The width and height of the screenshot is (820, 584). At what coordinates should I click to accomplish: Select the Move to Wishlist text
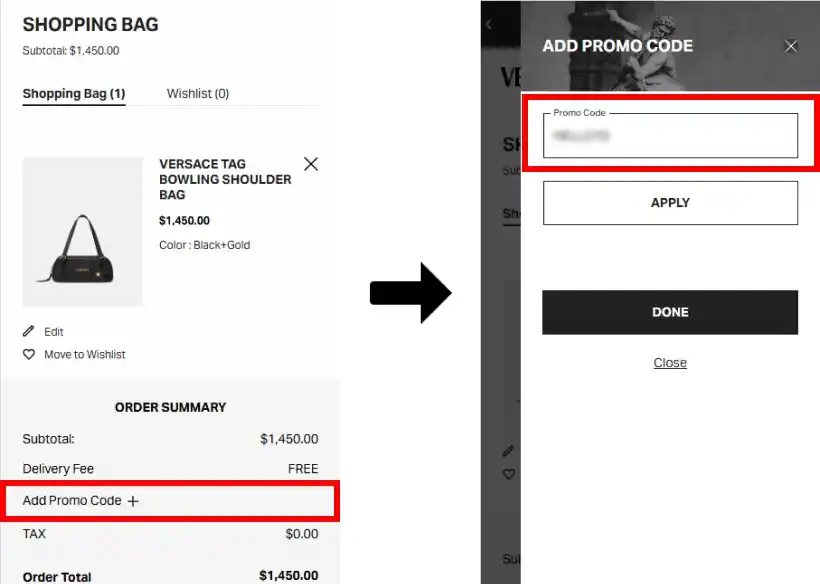[x=85, y=355]
